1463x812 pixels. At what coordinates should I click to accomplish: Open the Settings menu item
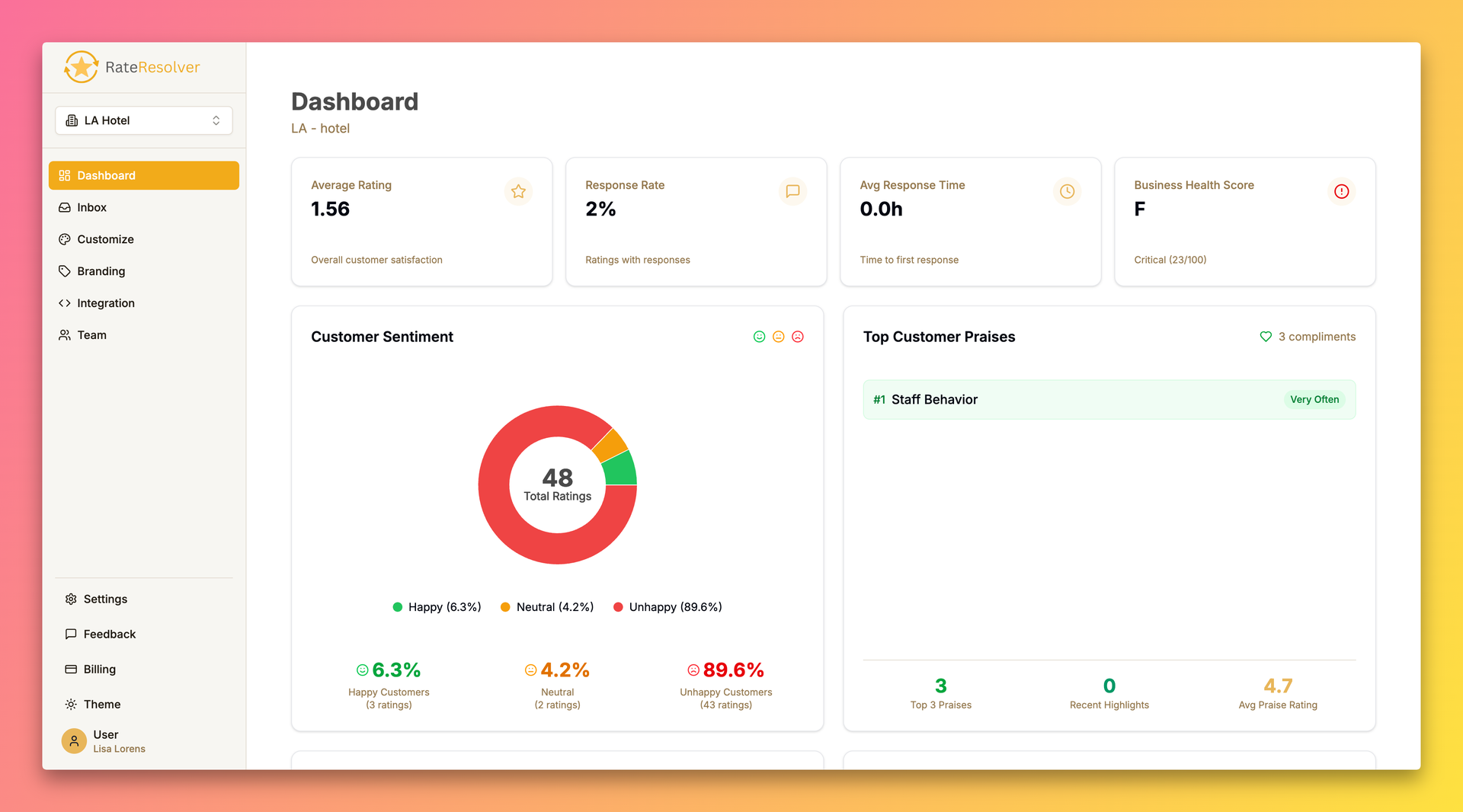[104, 599]
